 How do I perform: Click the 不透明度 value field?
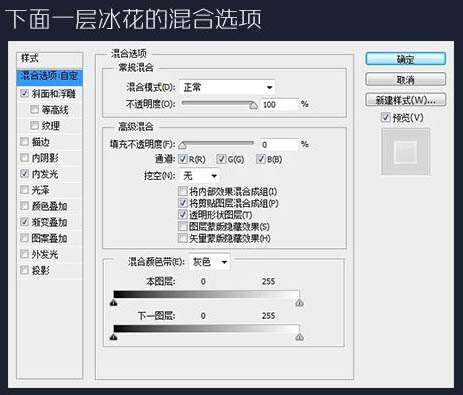279,105
